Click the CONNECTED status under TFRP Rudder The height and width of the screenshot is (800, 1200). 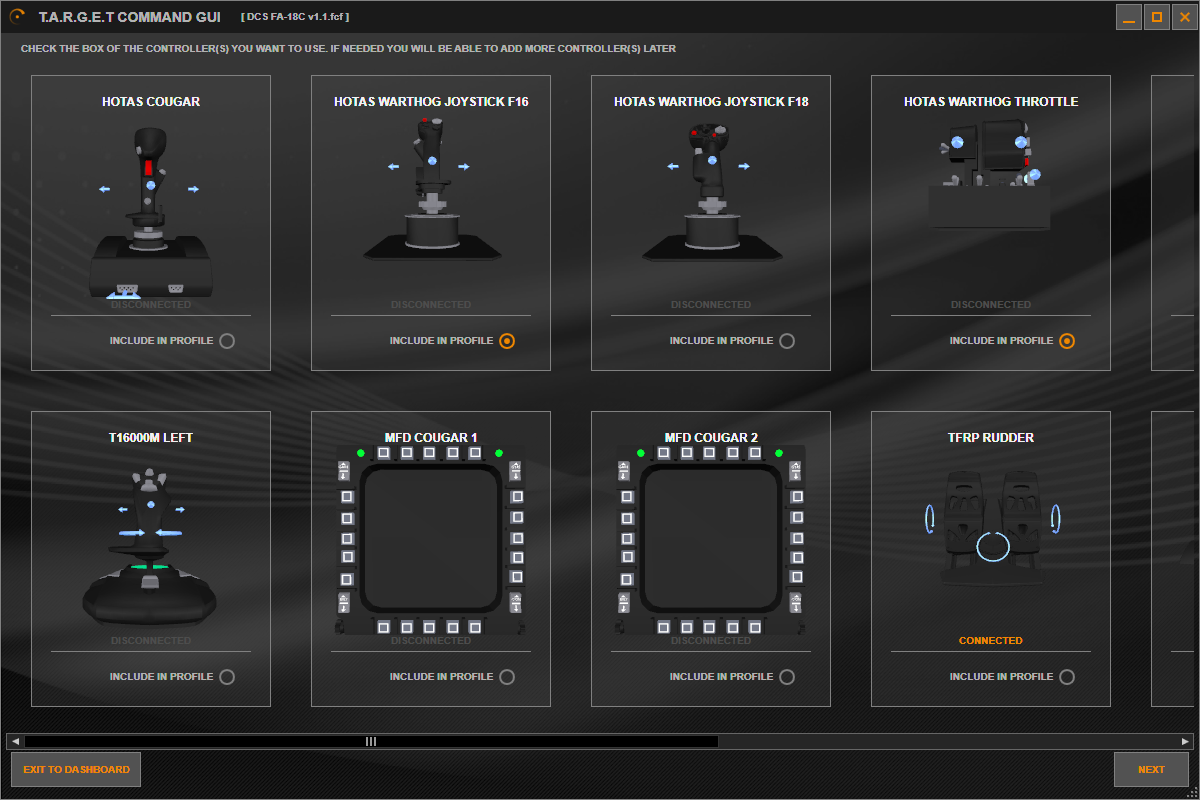pyautogui.click(x=991, y=641)
